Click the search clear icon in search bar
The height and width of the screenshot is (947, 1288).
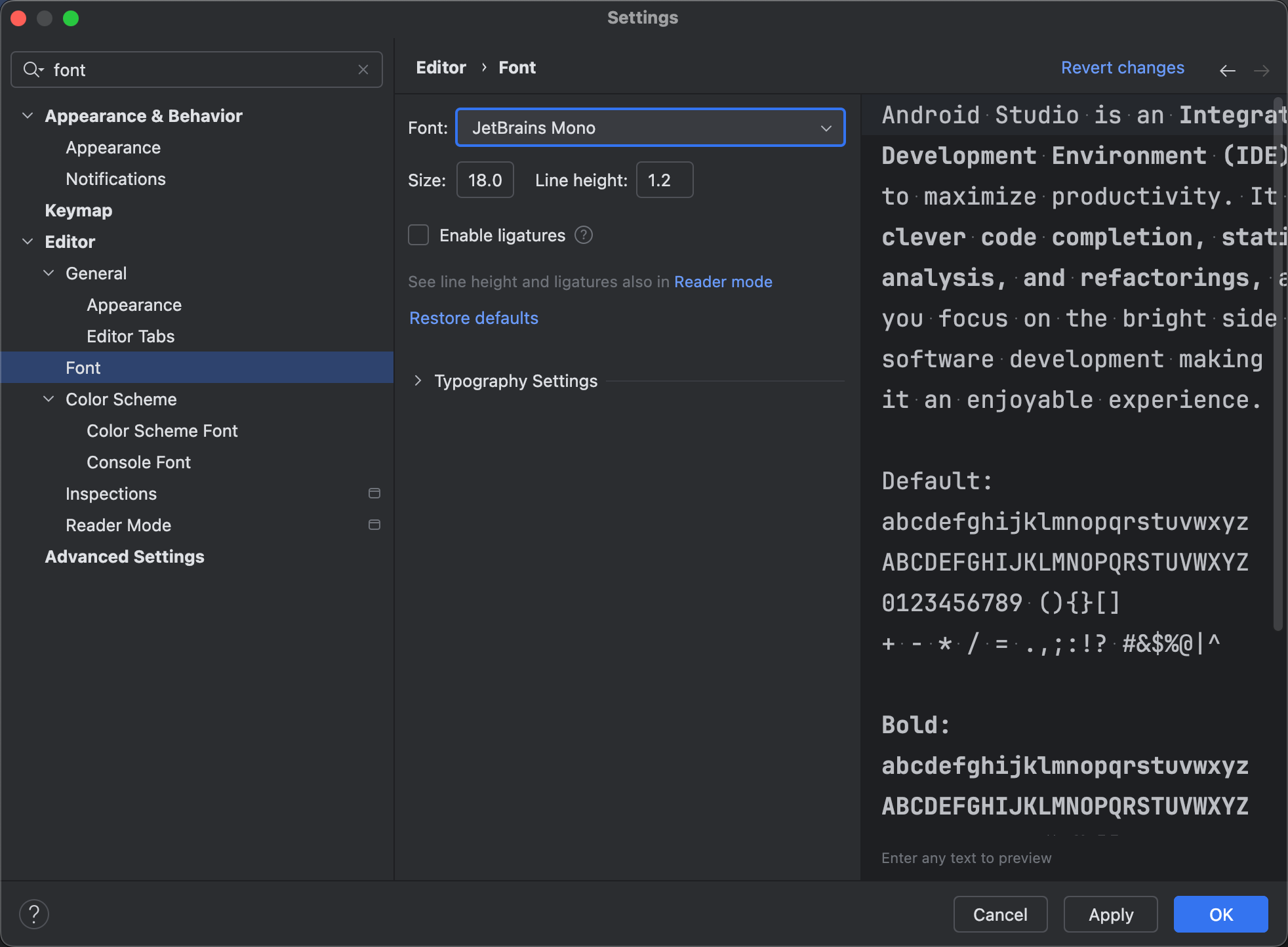[x=365, y=69]
